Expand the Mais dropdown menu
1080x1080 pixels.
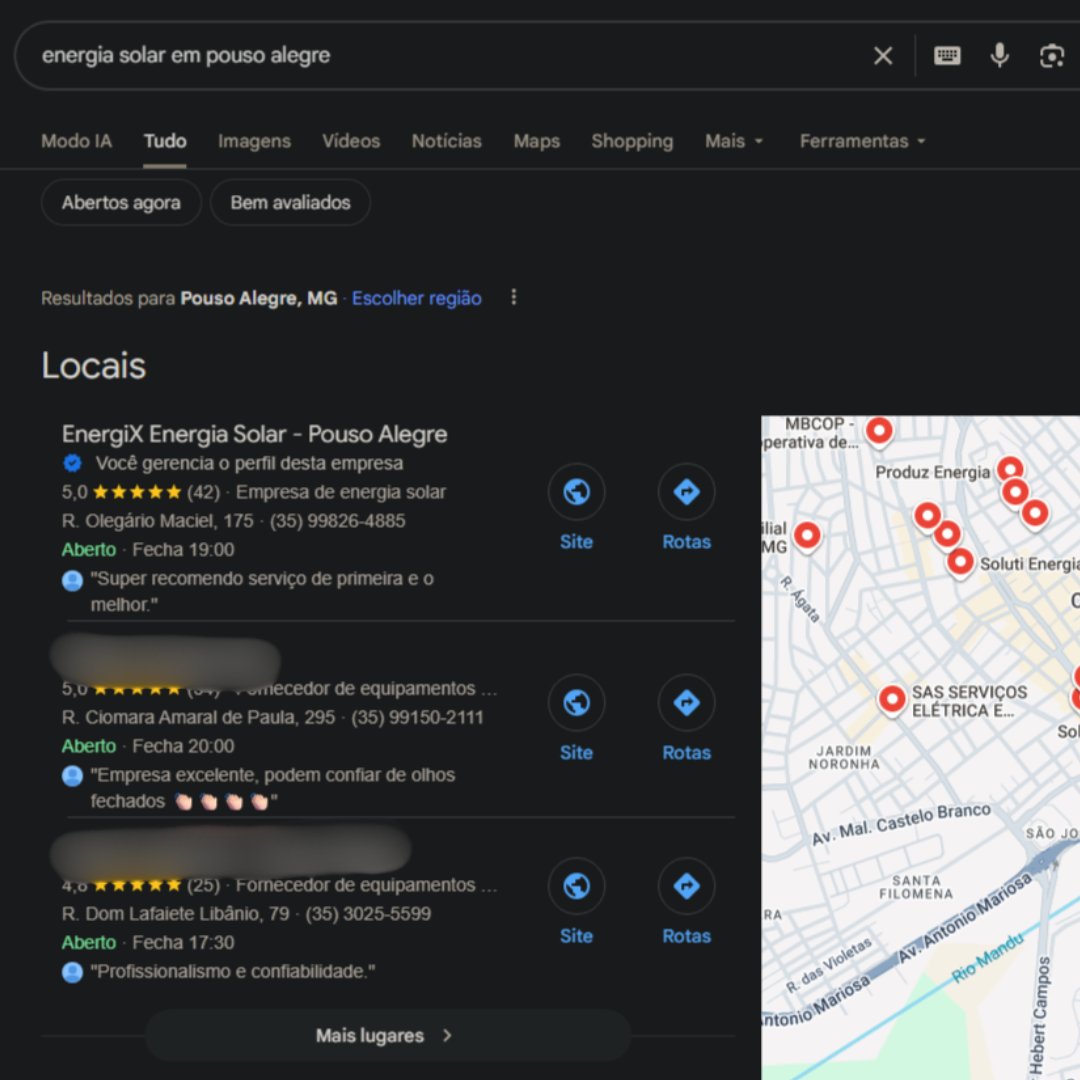(734, 141)
